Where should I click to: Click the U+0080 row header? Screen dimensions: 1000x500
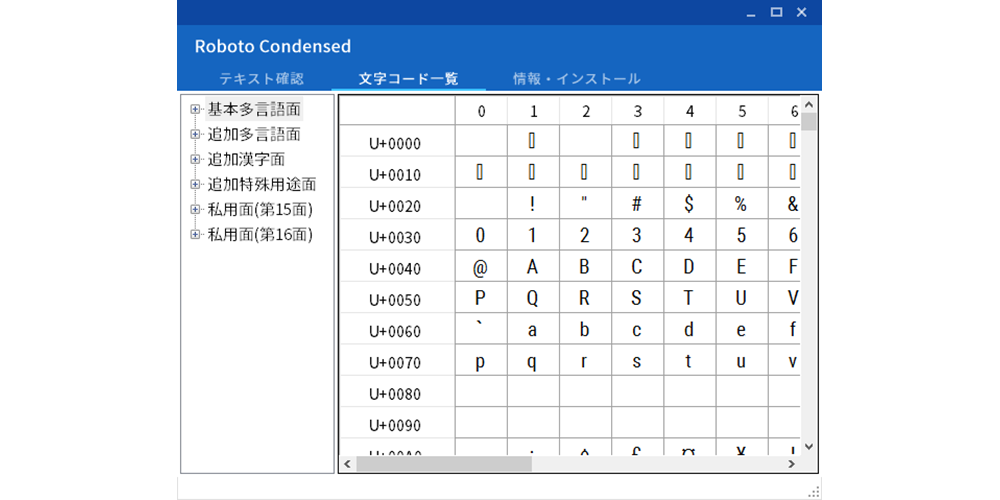397,392
